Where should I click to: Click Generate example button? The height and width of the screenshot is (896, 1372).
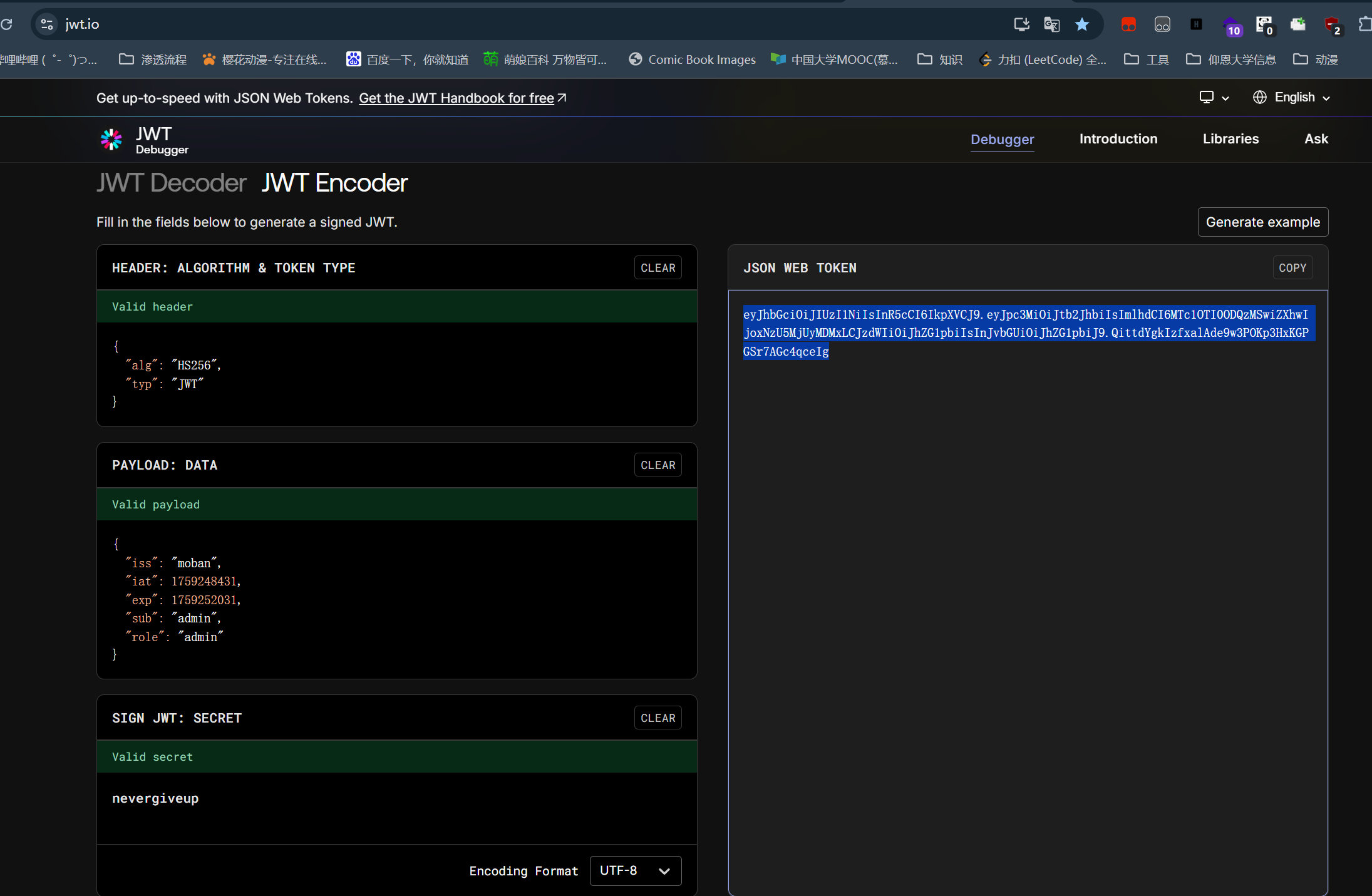1262,222
